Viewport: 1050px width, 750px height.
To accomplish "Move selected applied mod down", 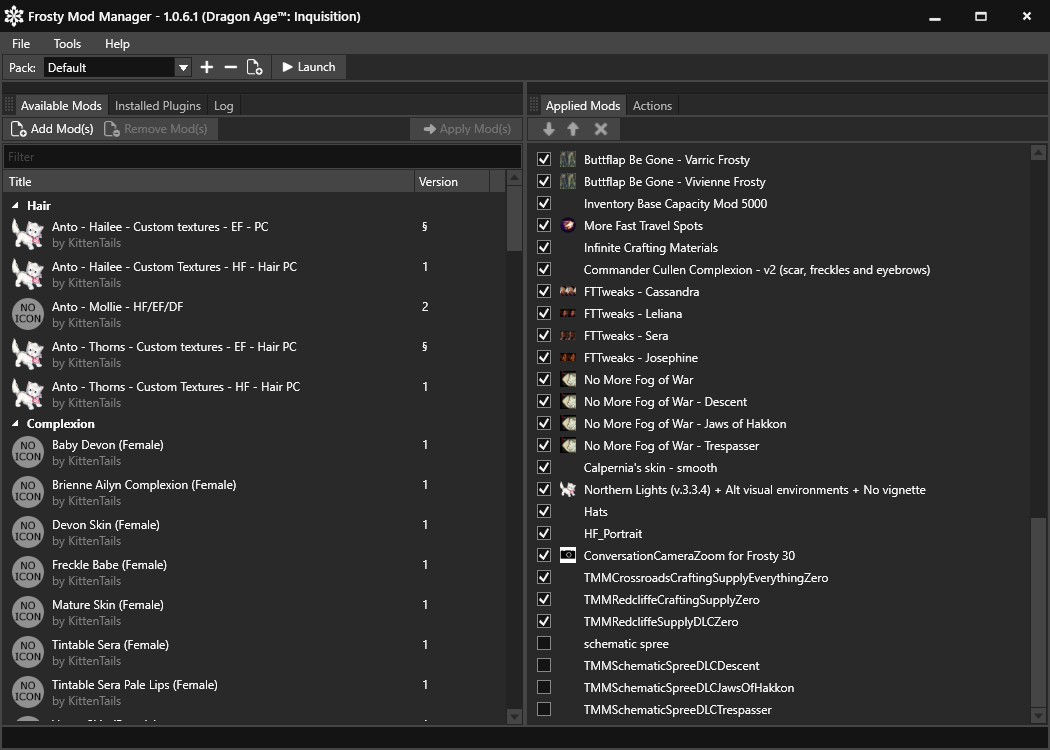I will point(549,129).
